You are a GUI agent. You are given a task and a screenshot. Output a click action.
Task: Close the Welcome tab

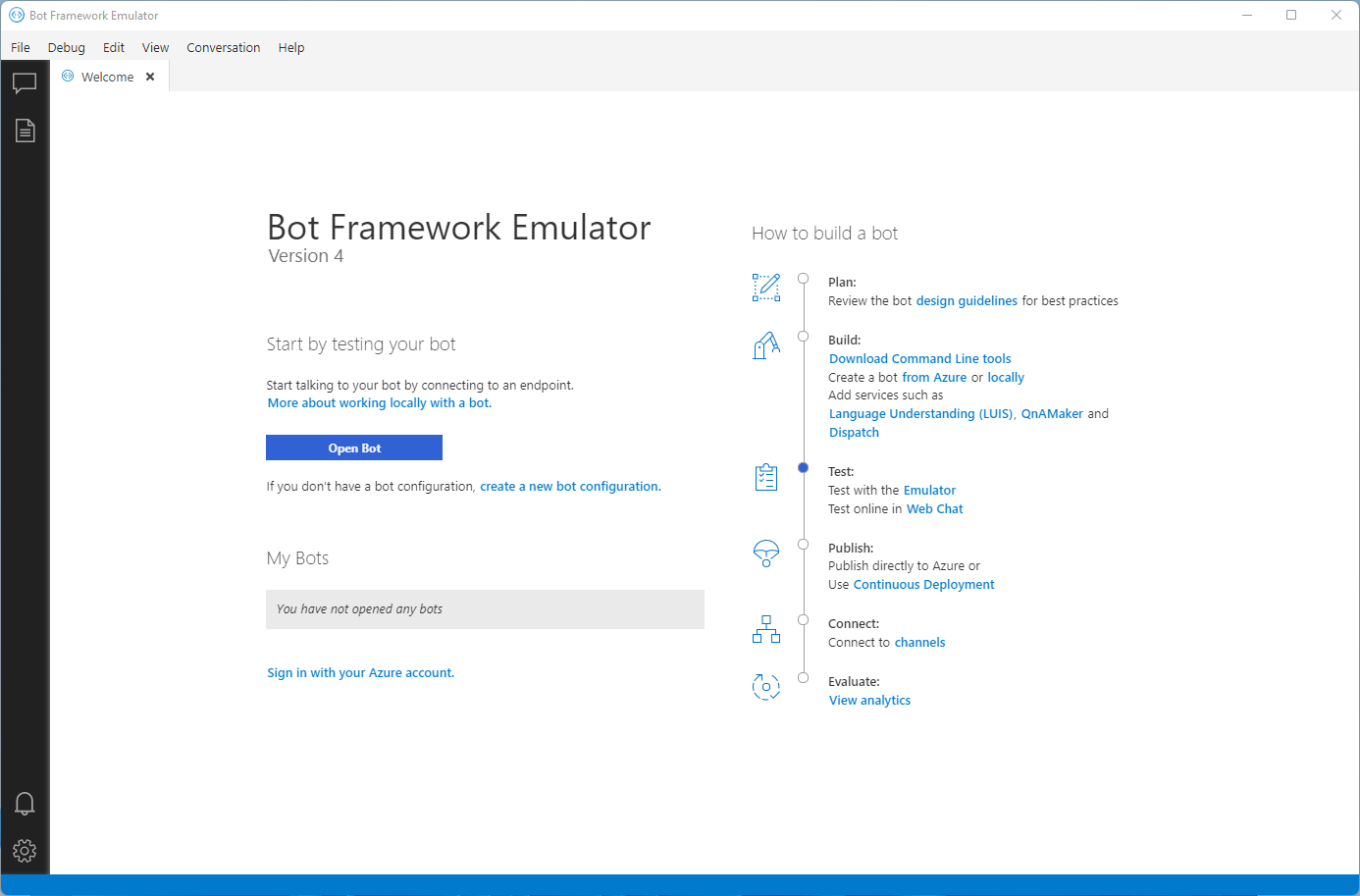pyautogui.click(x=150, y=77)
